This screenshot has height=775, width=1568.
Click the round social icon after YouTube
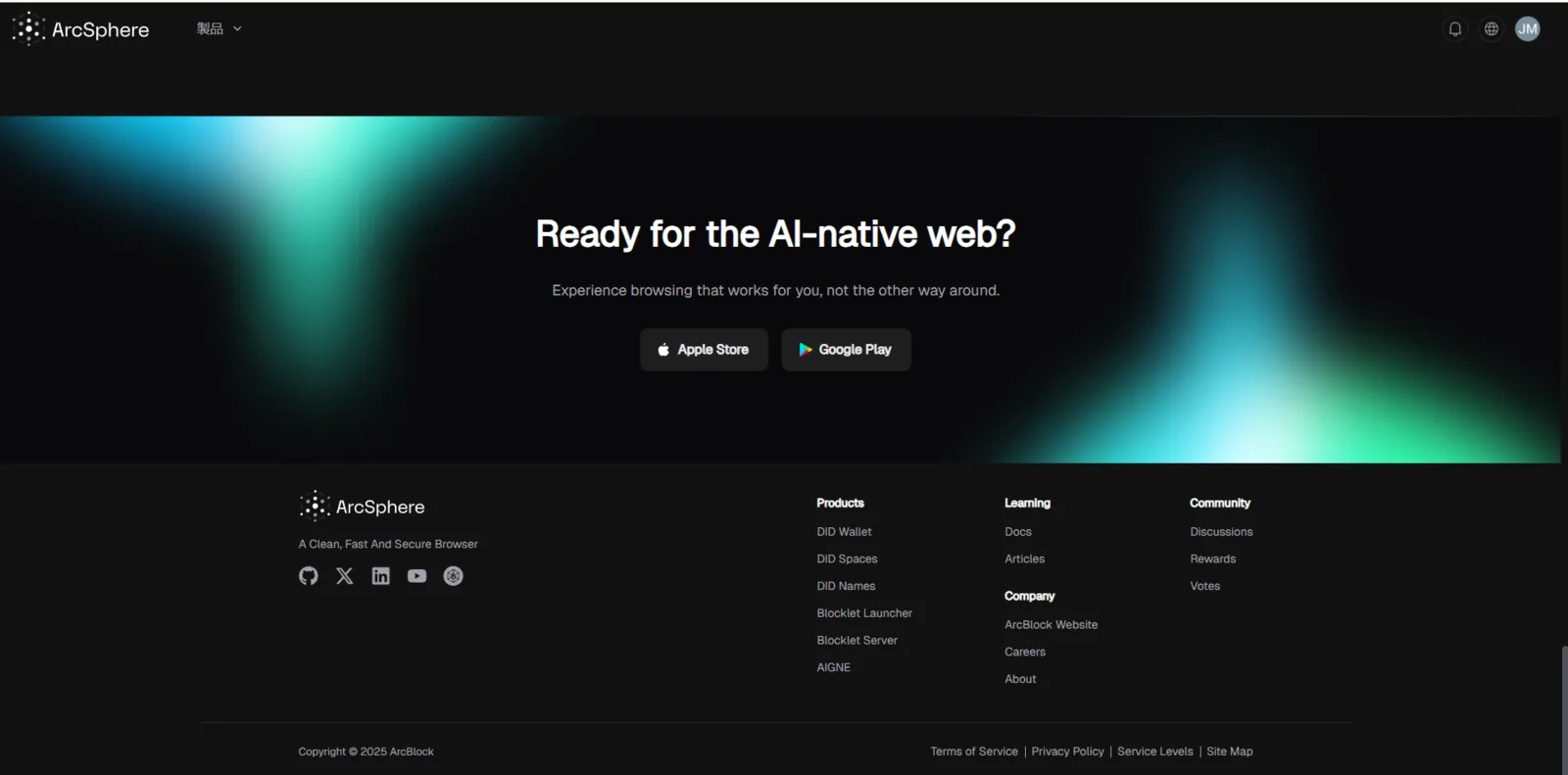point(453,576)
